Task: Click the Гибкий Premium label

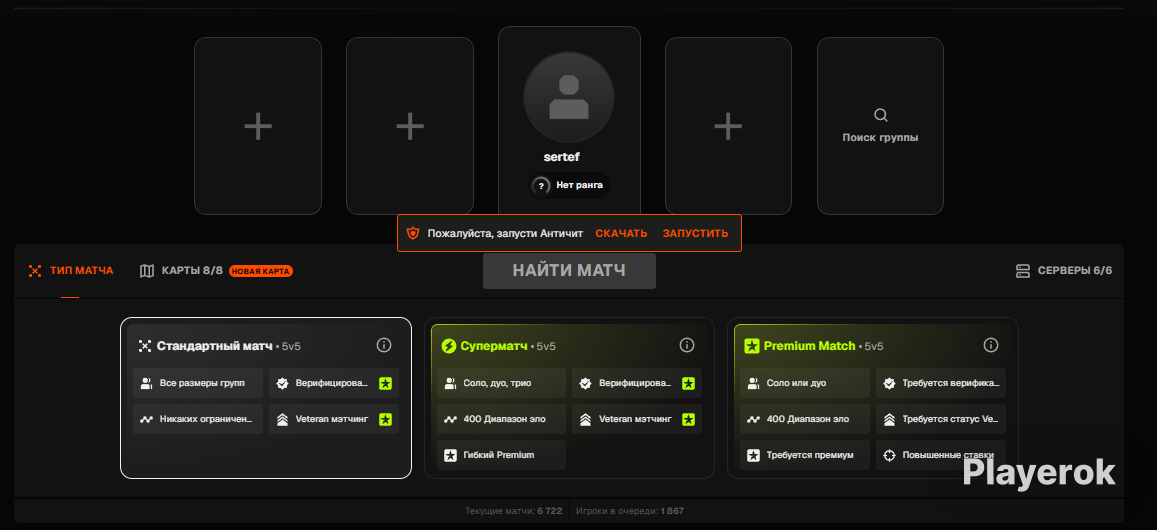Action: [x=498, y=455]
